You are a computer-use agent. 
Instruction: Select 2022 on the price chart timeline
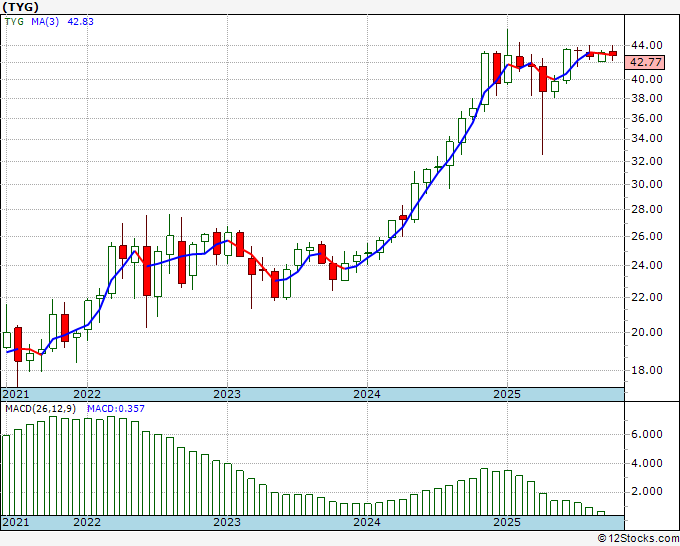tap(87, 394)
